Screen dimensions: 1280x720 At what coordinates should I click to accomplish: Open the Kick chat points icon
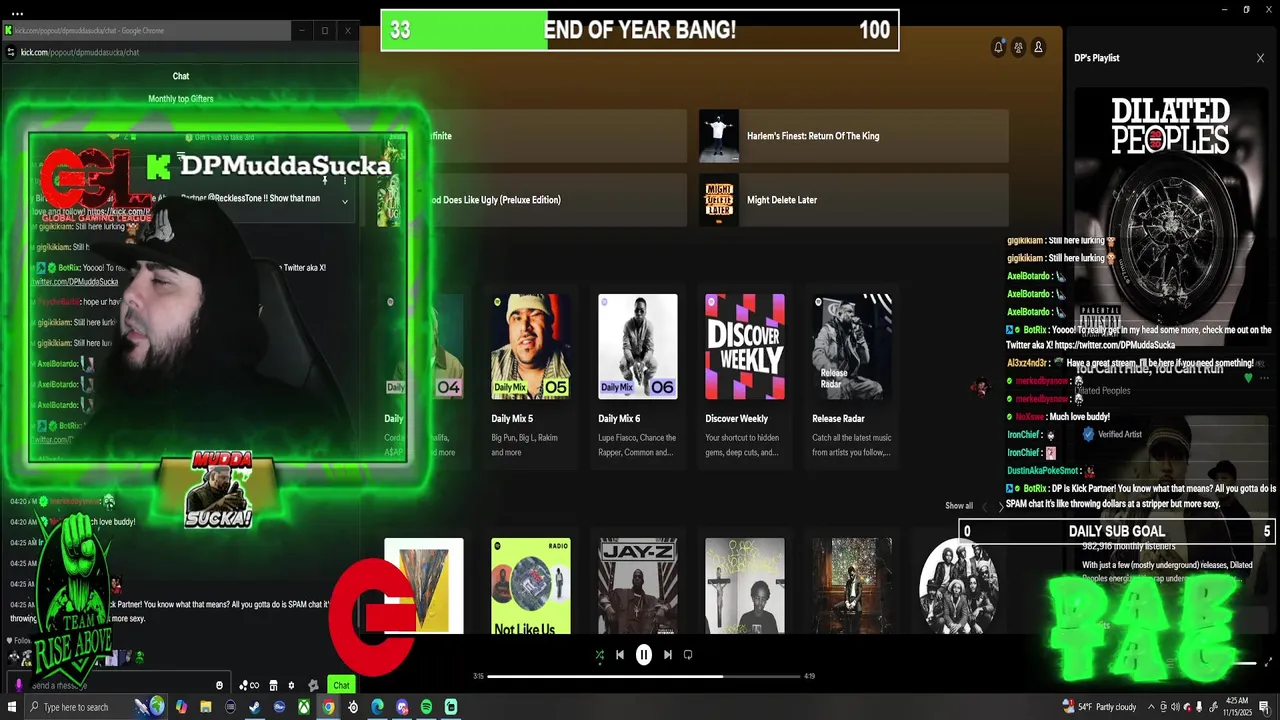(249, 685)
